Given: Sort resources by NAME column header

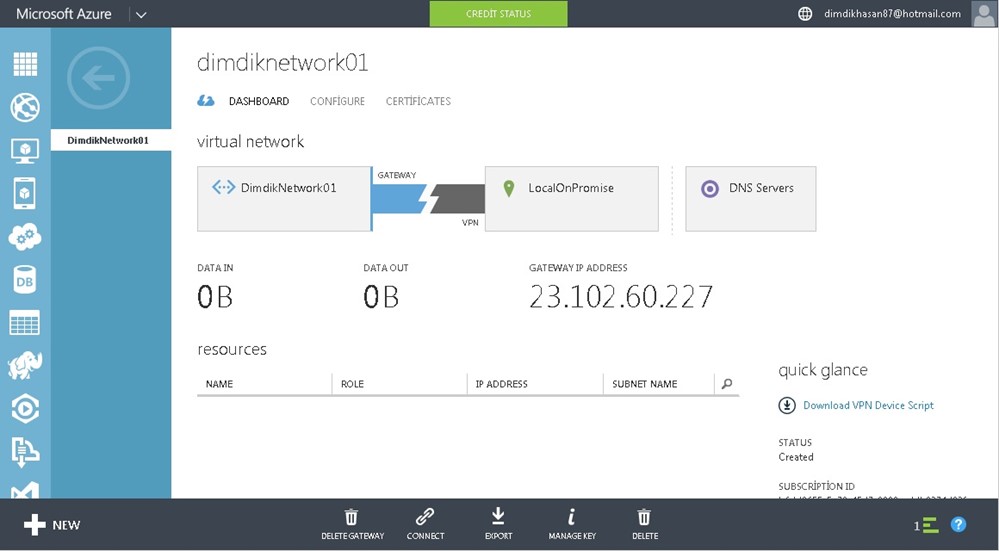Looking at the screenshot, I should (219, 383).
